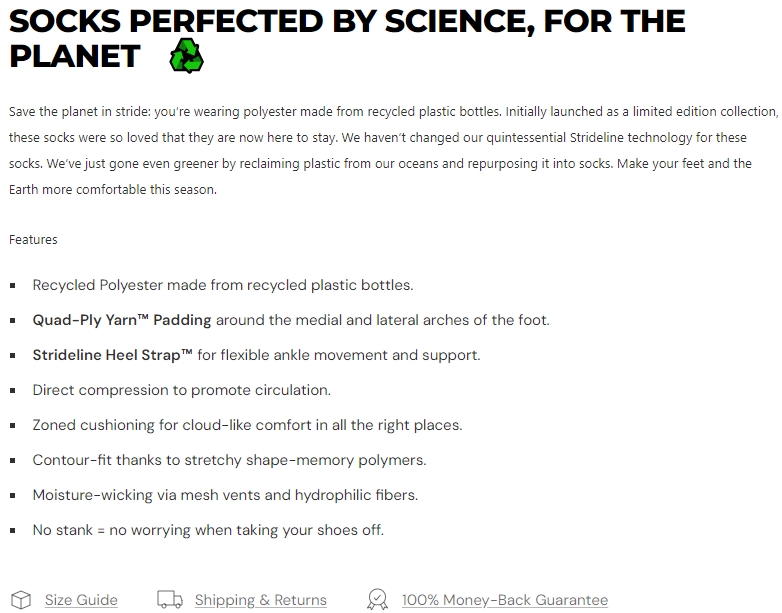Click the bullet marker before Recycled Polyester
This screenshot has height=613, width=782.
(13, 286)
